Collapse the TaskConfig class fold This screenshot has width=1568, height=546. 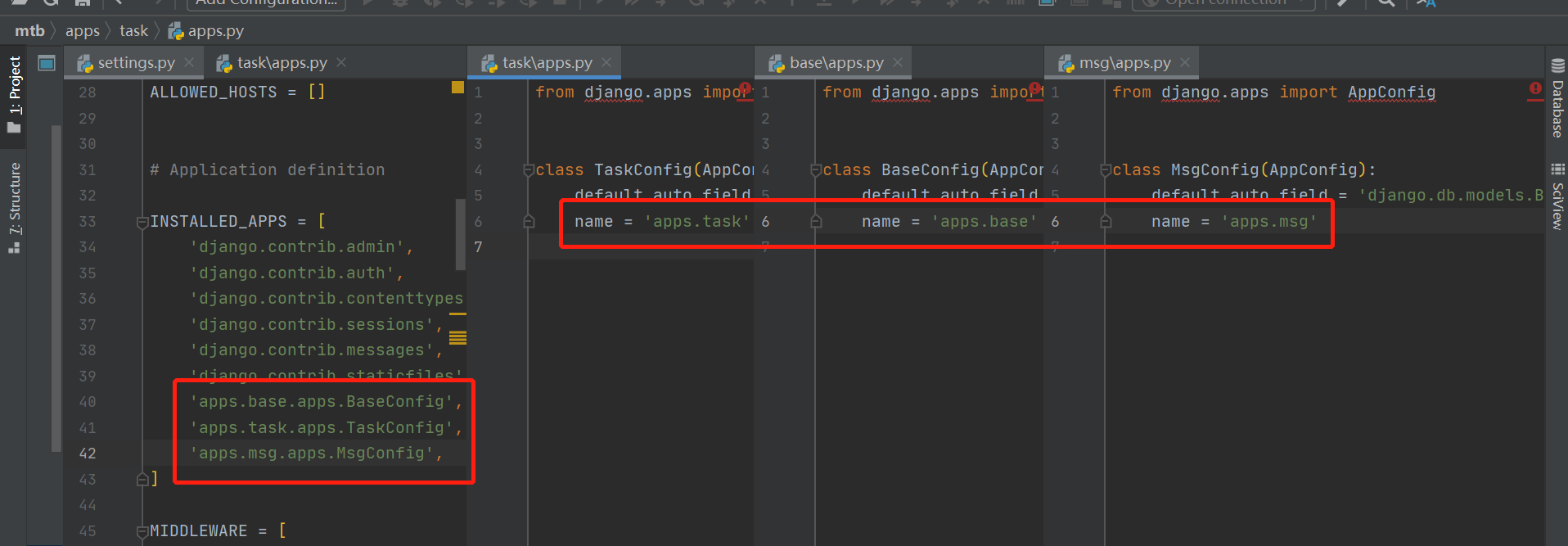[529, 170]
